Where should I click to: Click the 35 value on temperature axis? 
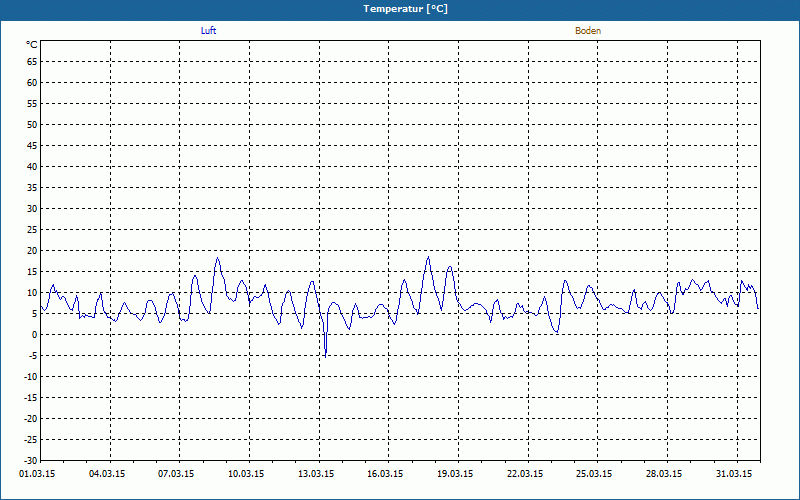[32, 188]
